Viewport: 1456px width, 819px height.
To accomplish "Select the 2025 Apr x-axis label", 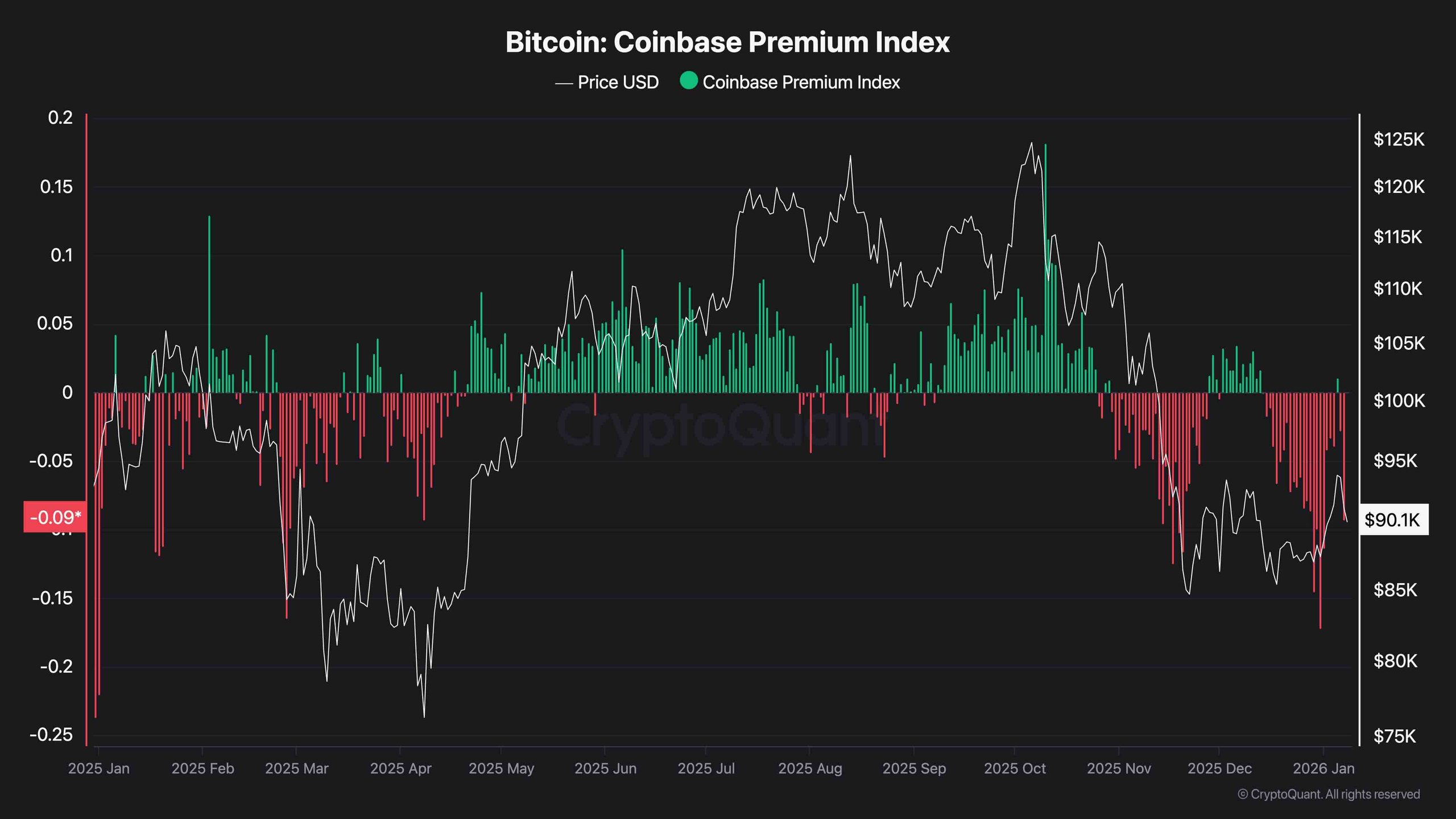I will 400,768.
